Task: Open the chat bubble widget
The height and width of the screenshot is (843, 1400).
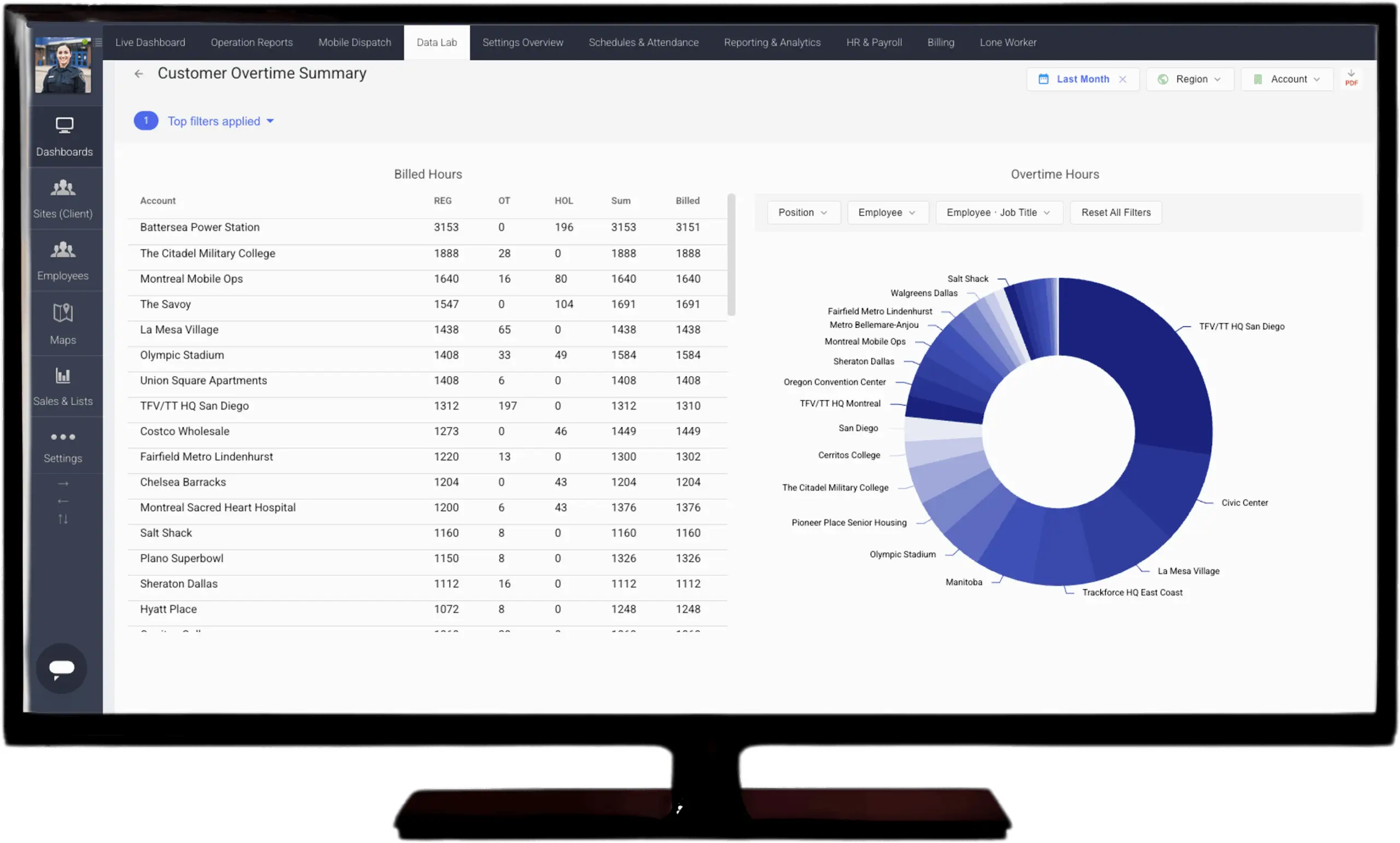Action: click(x=61, y=668)
